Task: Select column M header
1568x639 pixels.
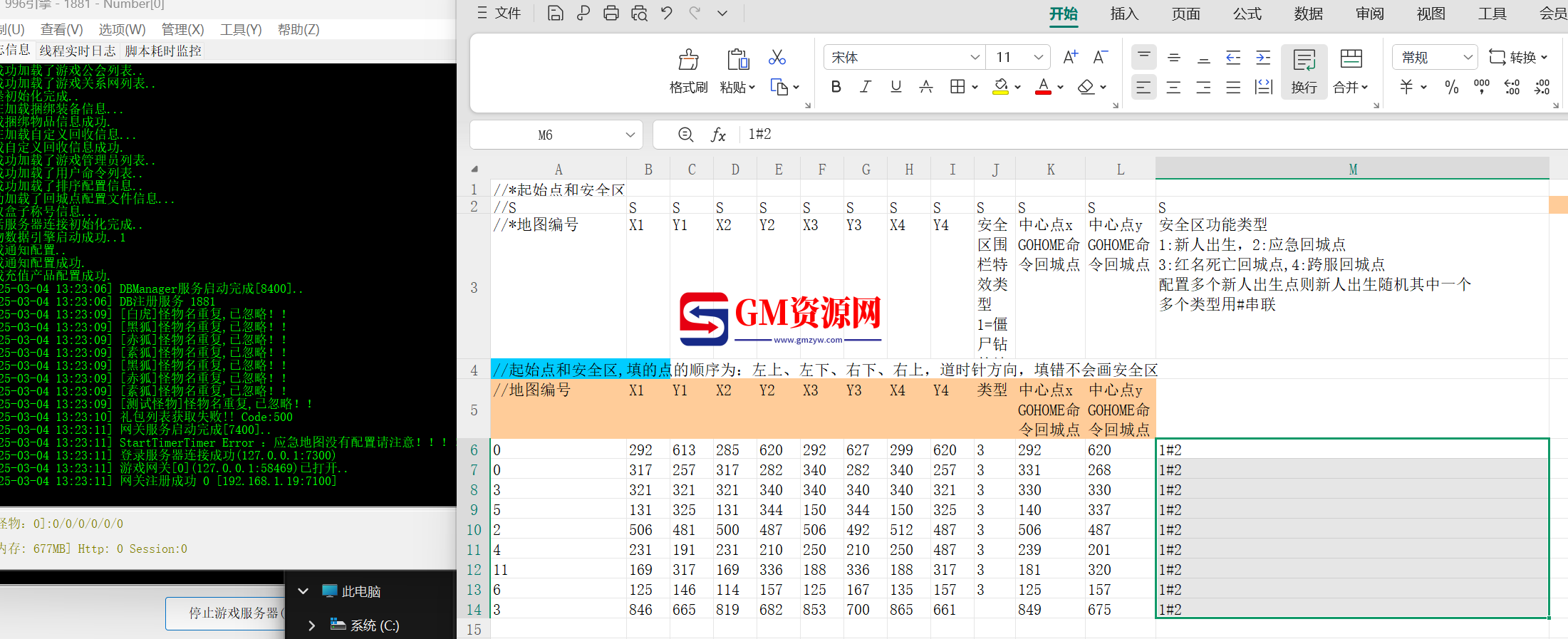Action: tap(1352, 170)
